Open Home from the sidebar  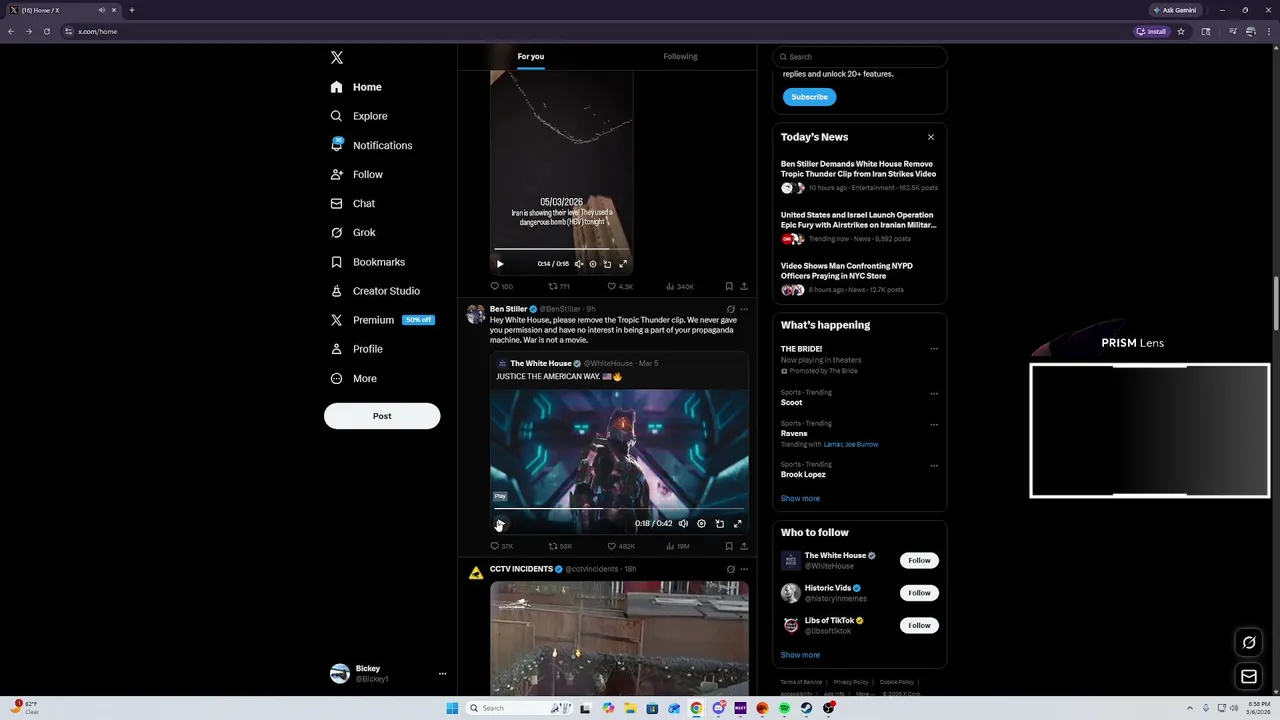click(357, 87)
